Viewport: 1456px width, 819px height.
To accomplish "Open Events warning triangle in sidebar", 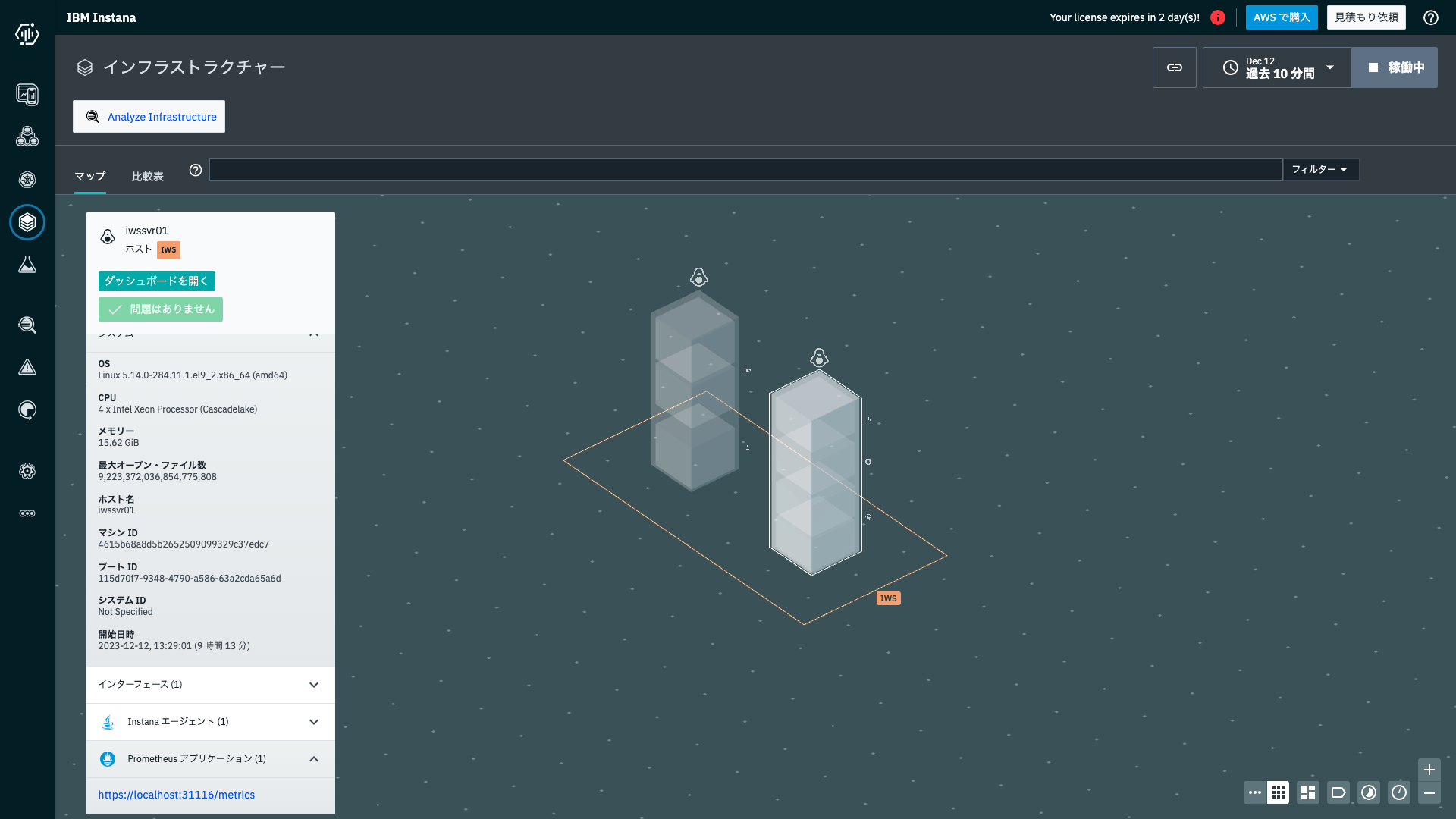I will 27,368.
